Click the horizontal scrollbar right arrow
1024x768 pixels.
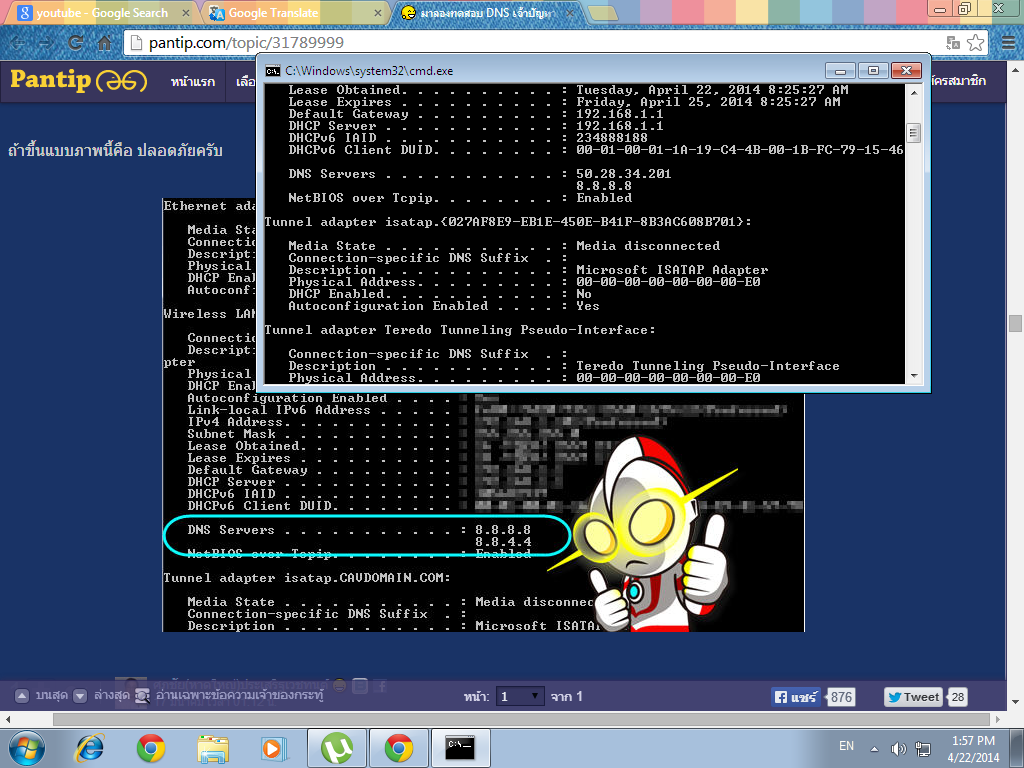tap(998, 719)
